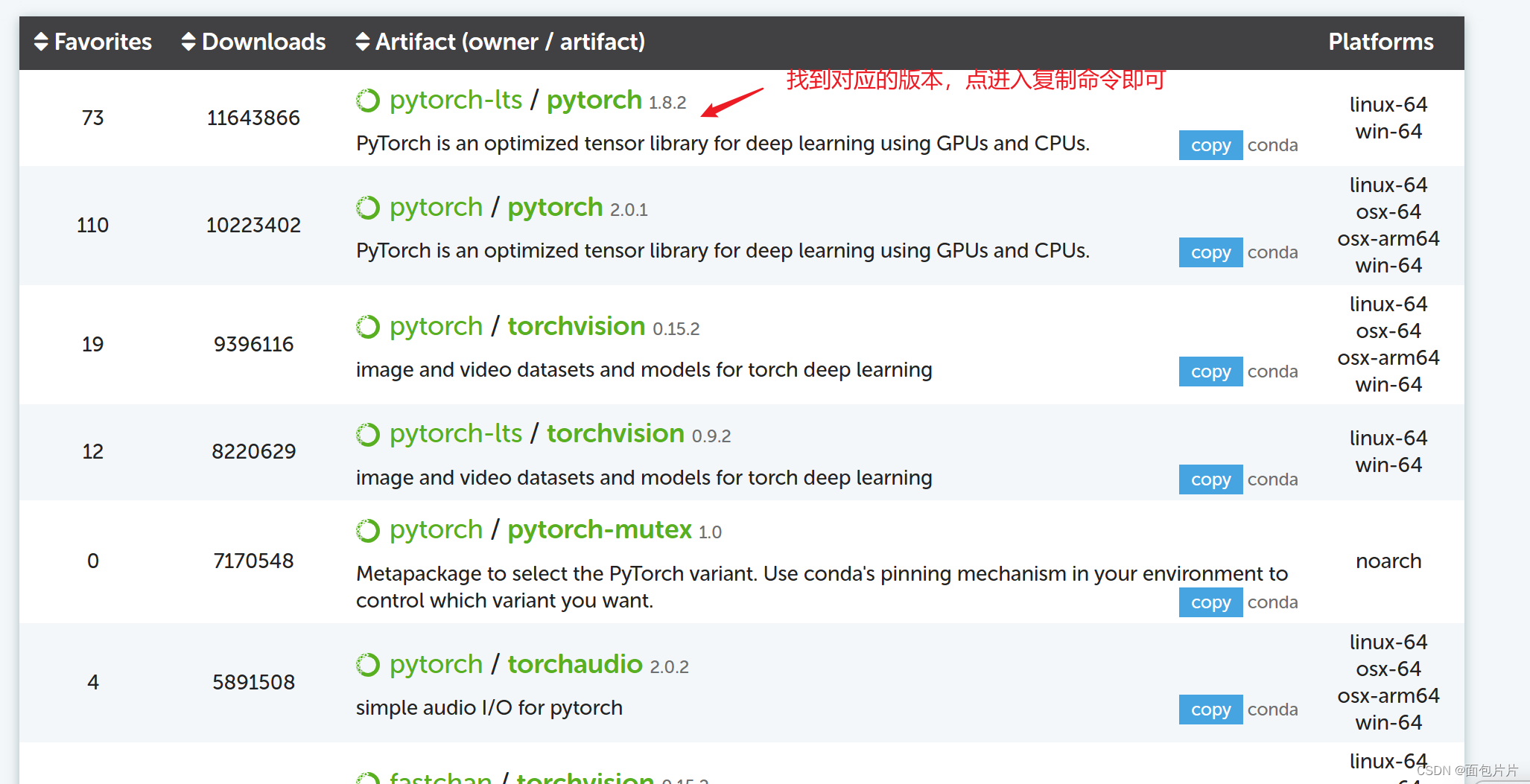Click the package icon next to pytorch-lts / torchvision

(368, 433)
